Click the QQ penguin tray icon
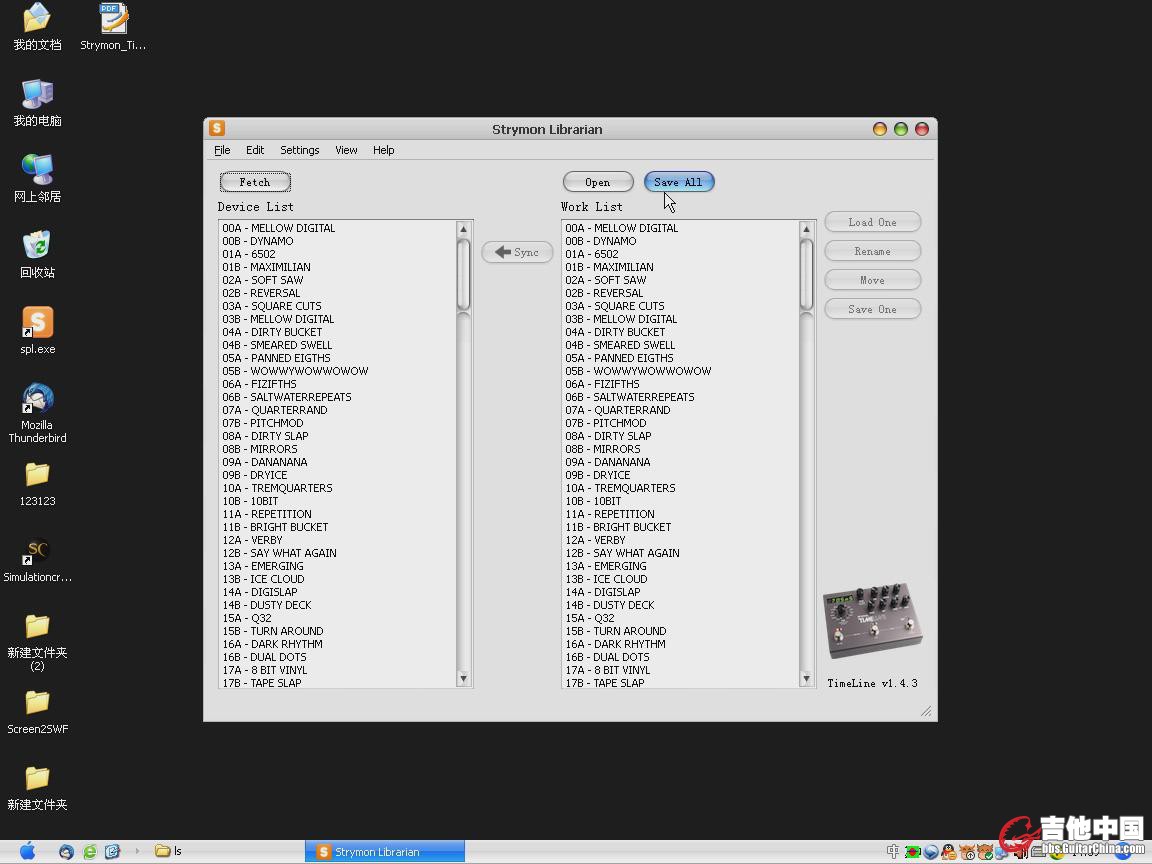1152x864 pixels. pyautogui.click(x=949, y=852)
